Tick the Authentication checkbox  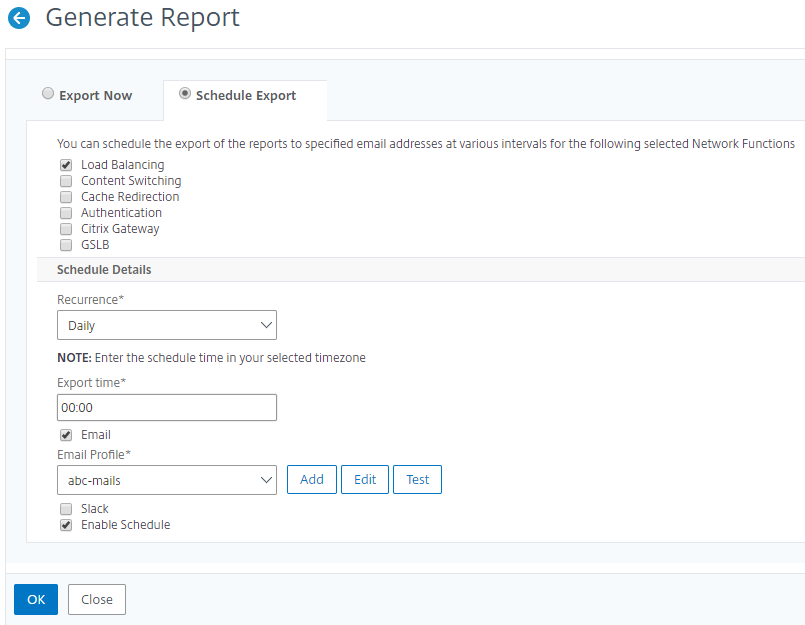coord(66,213)
